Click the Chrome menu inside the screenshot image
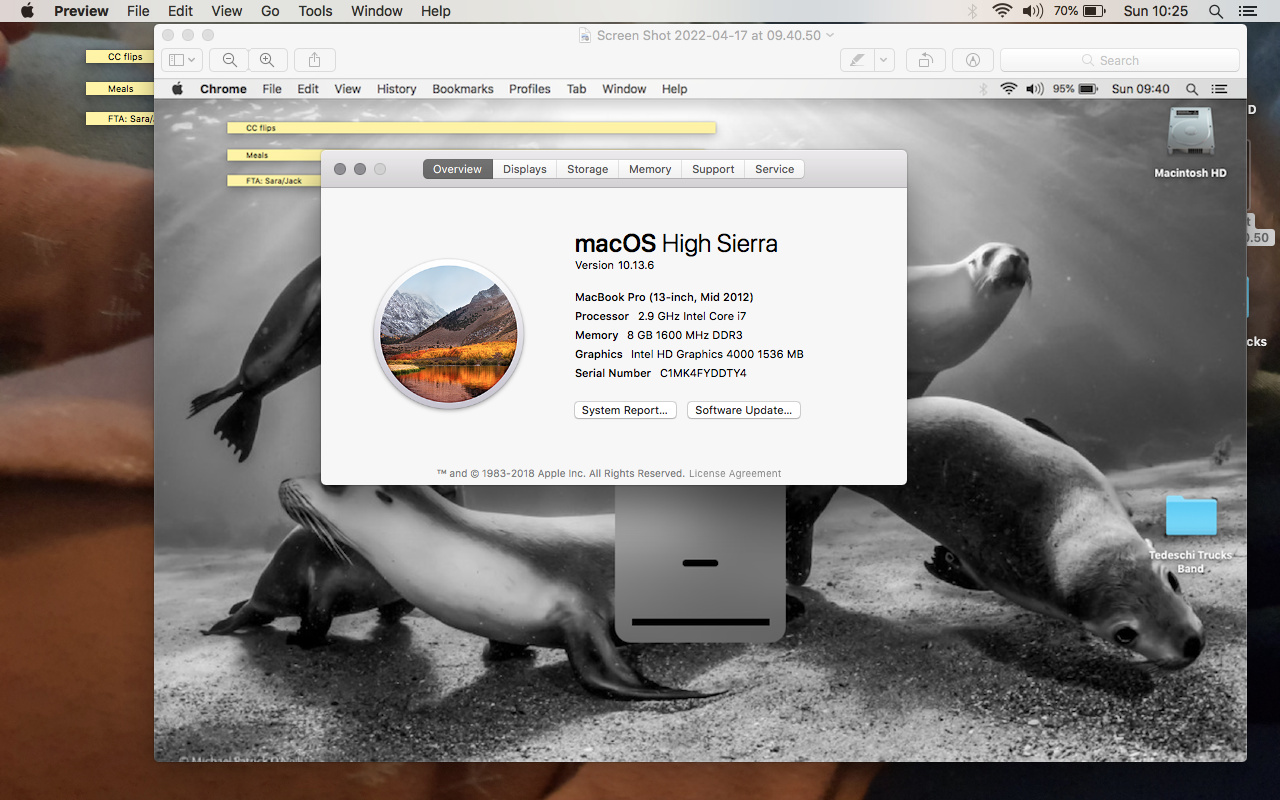The height and width of the screenshot is (800, 1280). click(223, 89)
